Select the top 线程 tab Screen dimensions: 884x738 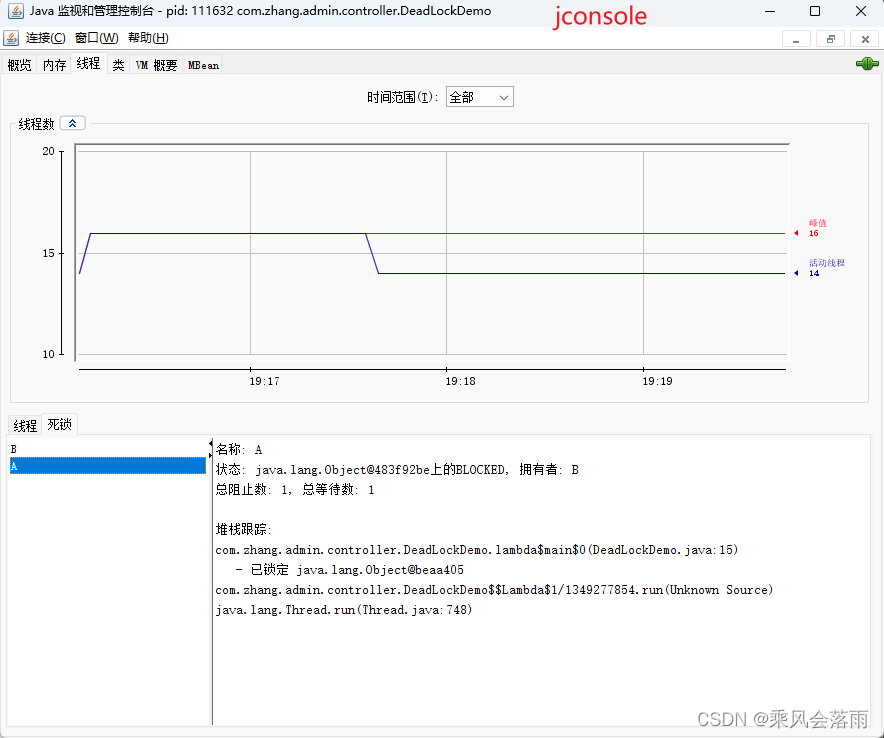[89, 64]
